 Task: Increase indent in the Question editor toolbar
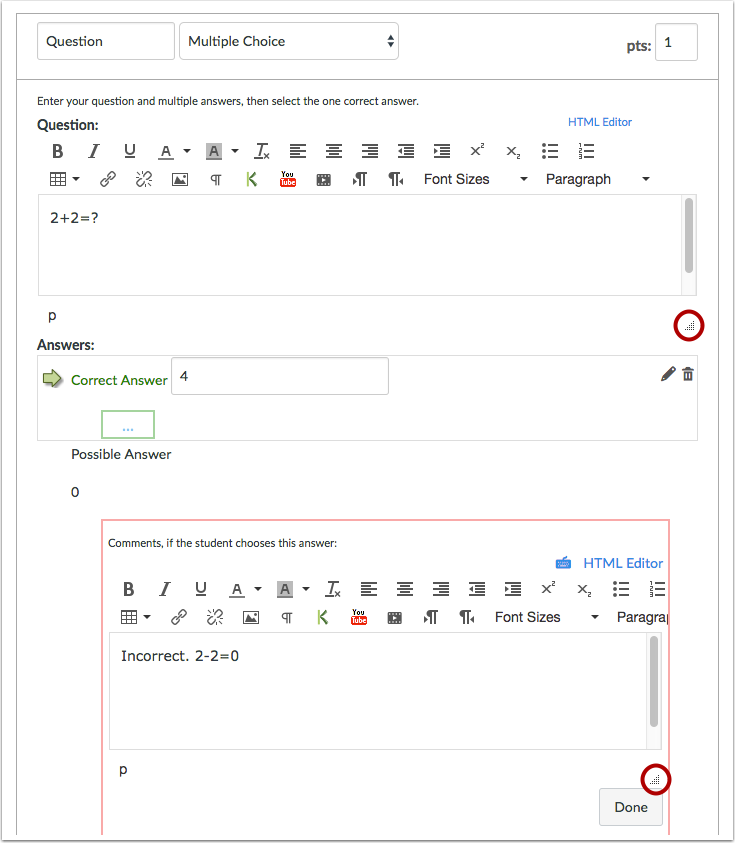pyautogui.click(x=442, y=151)
